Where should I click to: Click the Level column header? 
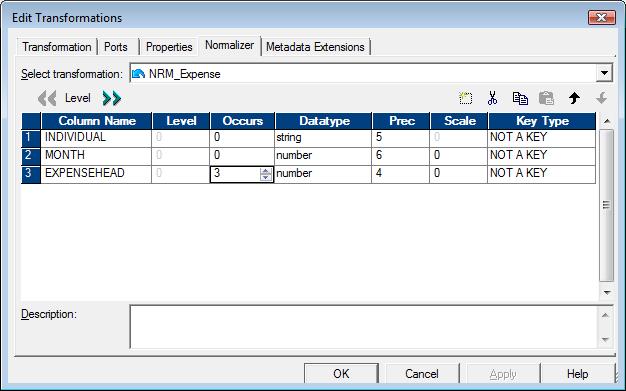coord(181,121)
